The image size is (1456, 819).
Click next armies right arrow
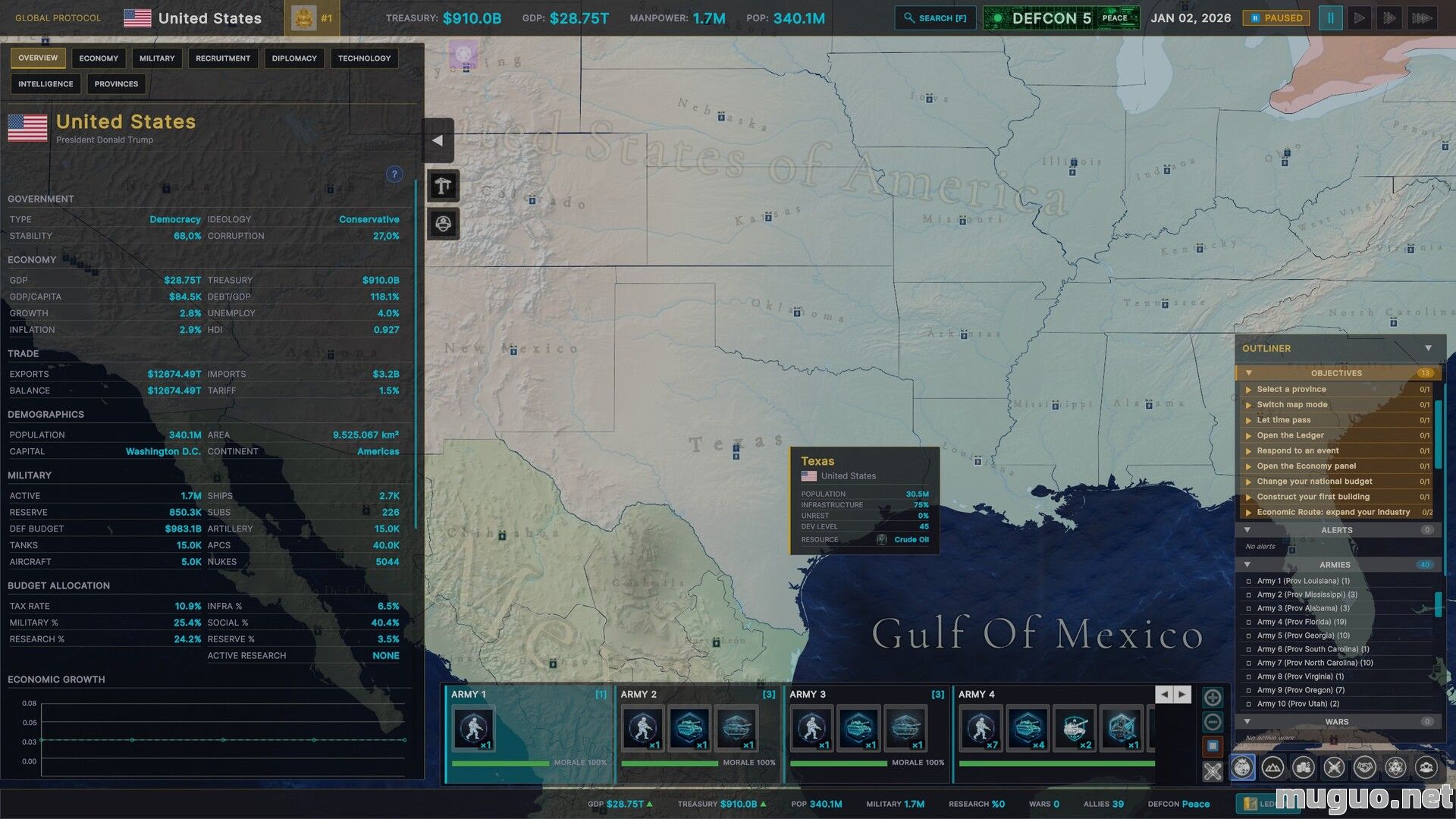pos(1181,694)
